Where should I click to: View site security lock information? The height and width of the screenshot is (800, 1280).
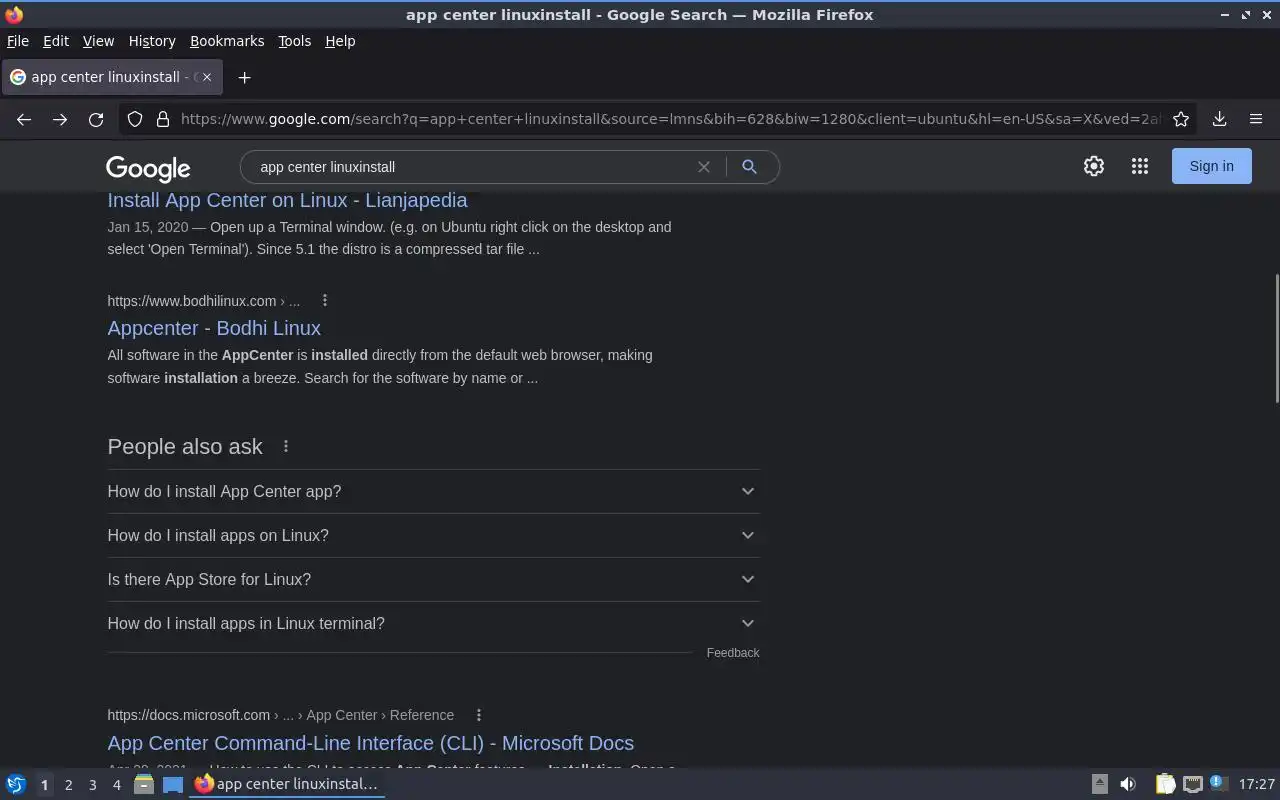[x=163, y=119]
